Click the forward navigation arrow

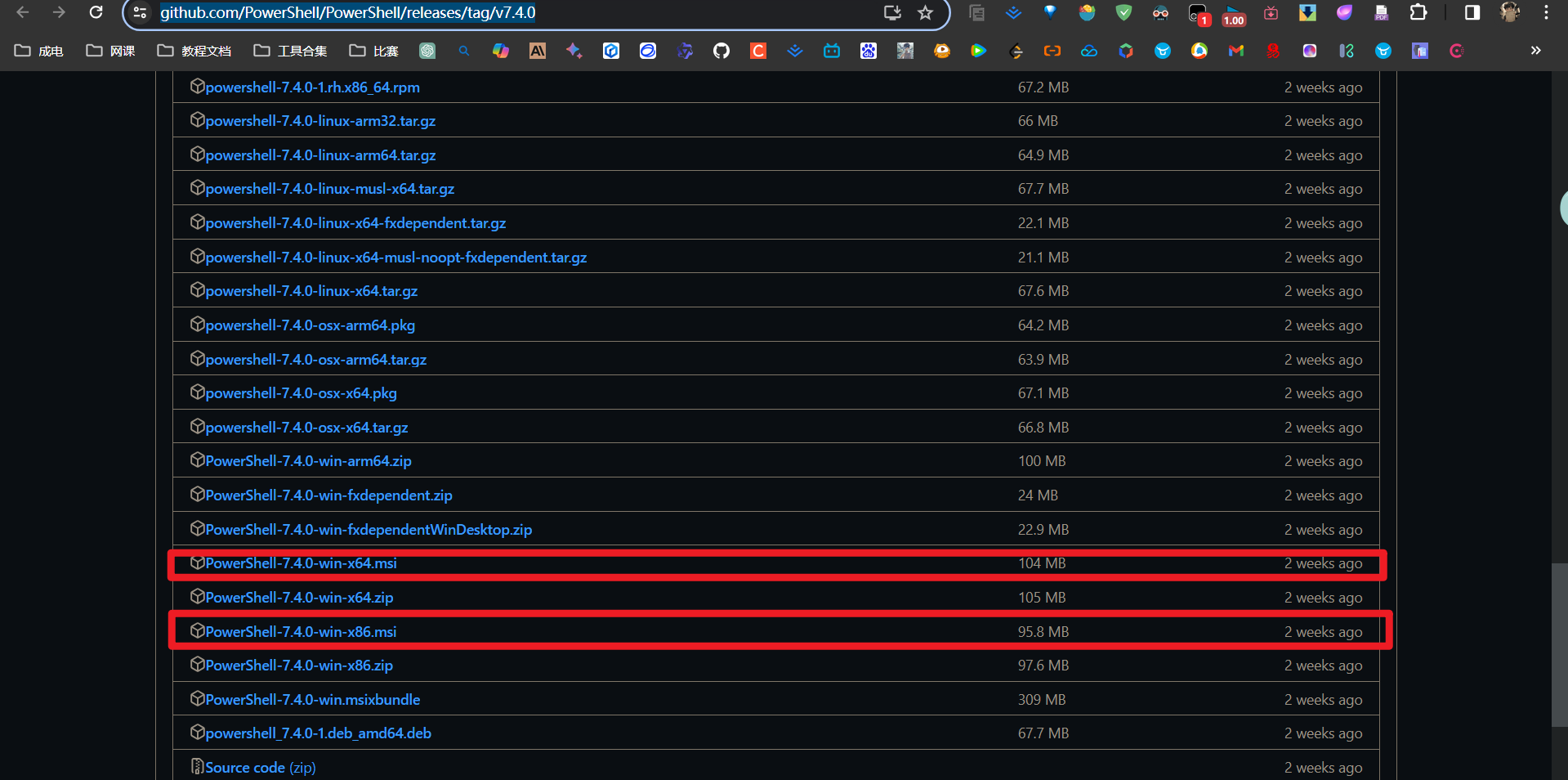59,12
